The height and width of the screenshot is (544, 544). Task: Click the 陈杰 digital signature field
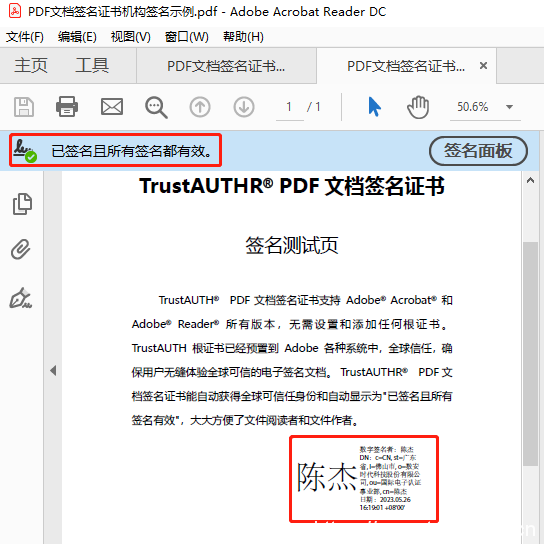(x=364, y=479)
